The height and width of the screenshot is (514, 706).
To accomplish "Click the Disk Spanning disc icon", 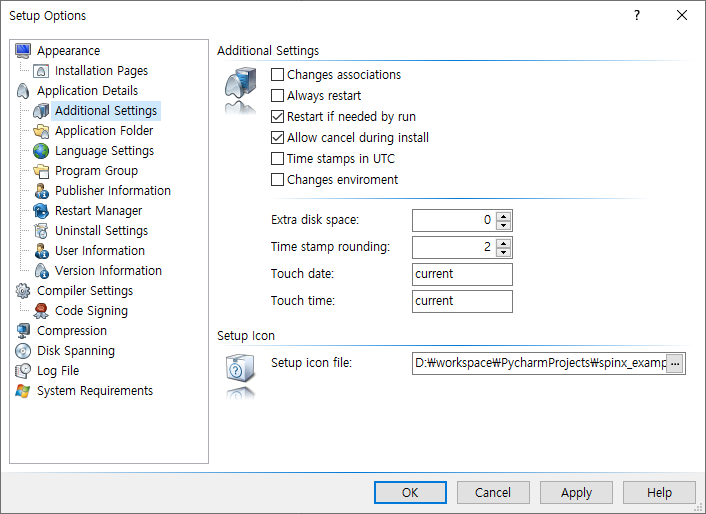I will click(23, 351).
